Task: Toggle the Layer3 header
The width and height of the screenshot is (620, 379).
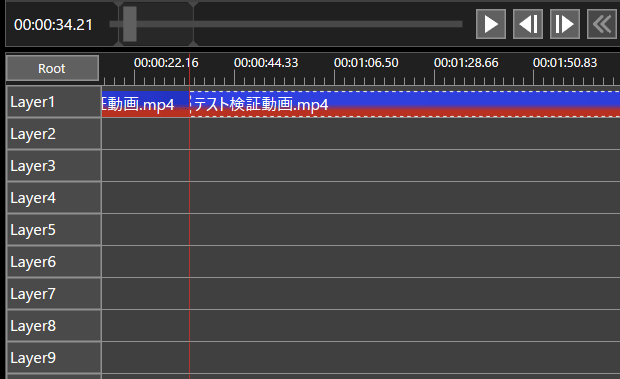Action: click(x=54, y=166)
